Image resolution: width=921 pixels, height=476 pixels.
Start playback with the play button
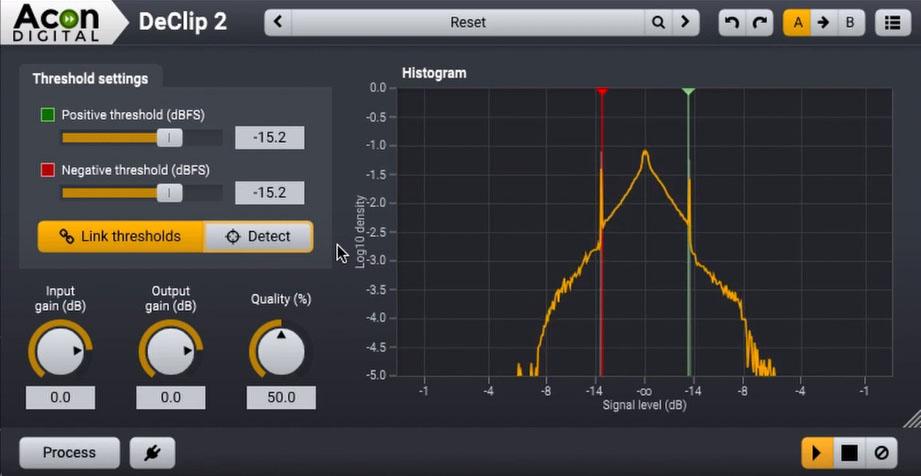pyautogui.click(x=816, y=453)
